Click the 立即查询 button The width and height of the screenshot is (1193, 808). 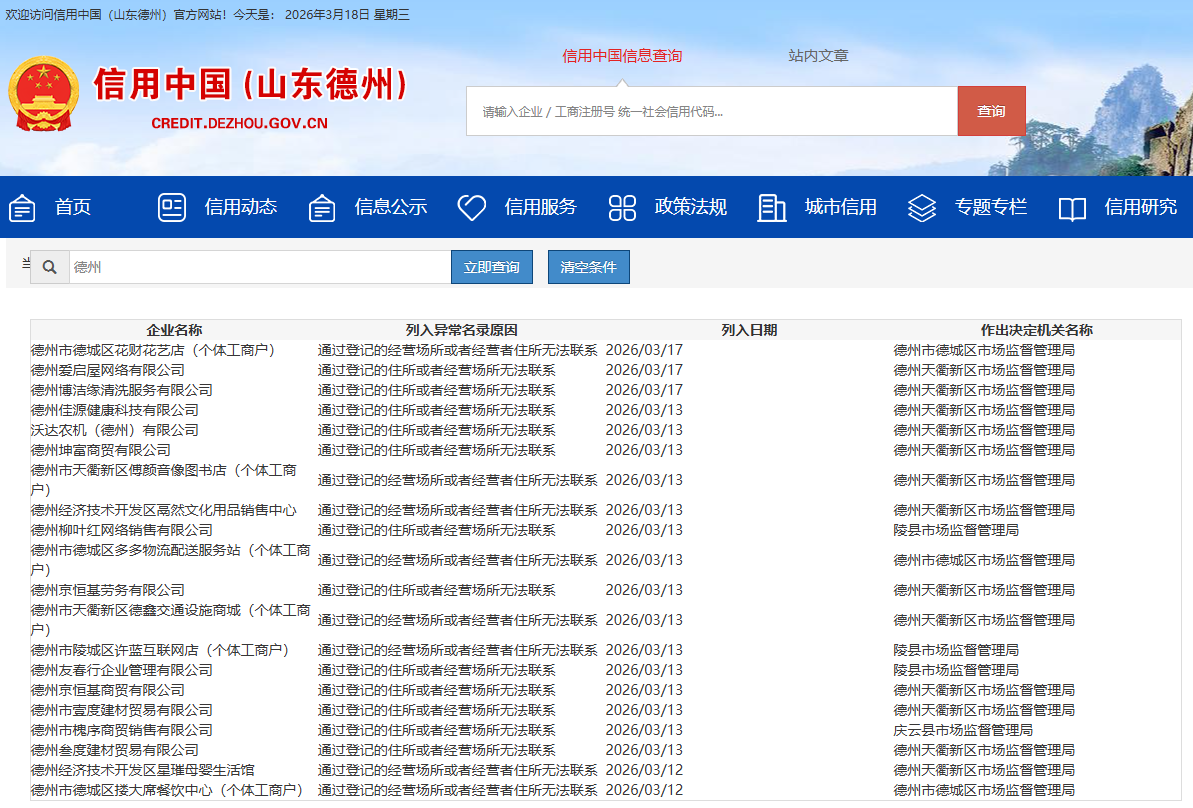coord(492,268)
